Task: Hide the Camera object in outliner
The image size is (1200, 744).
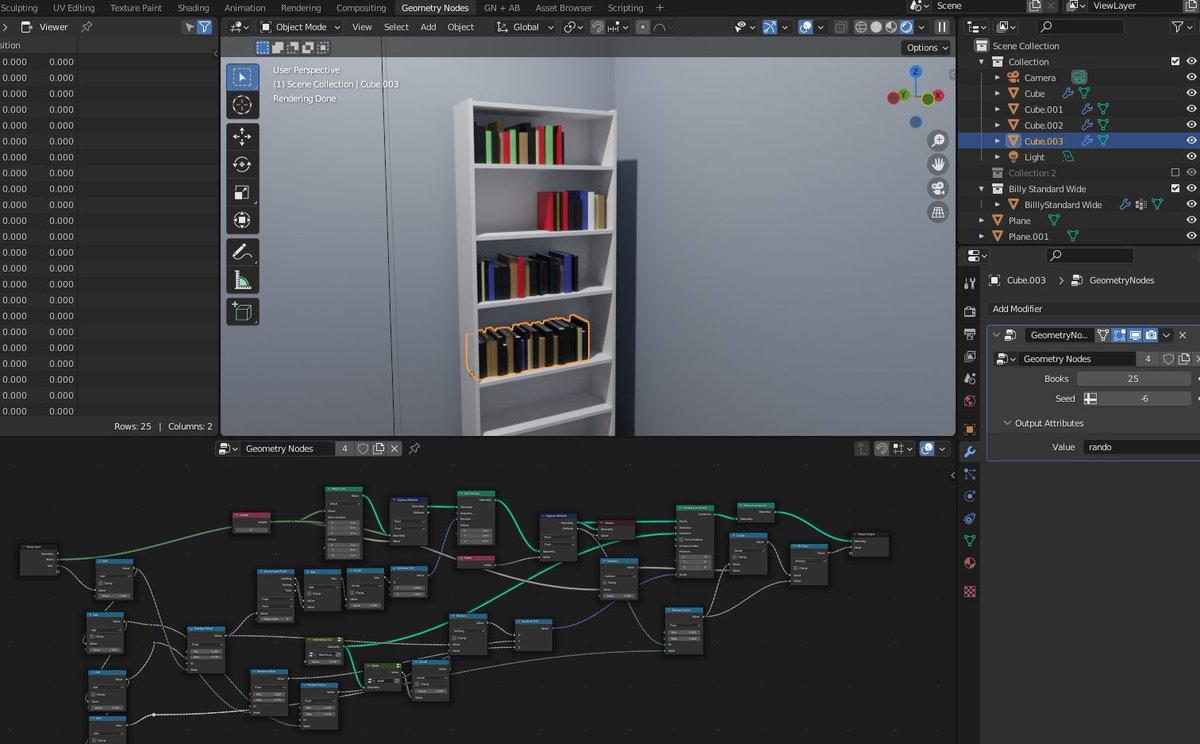Action: 1191,77
